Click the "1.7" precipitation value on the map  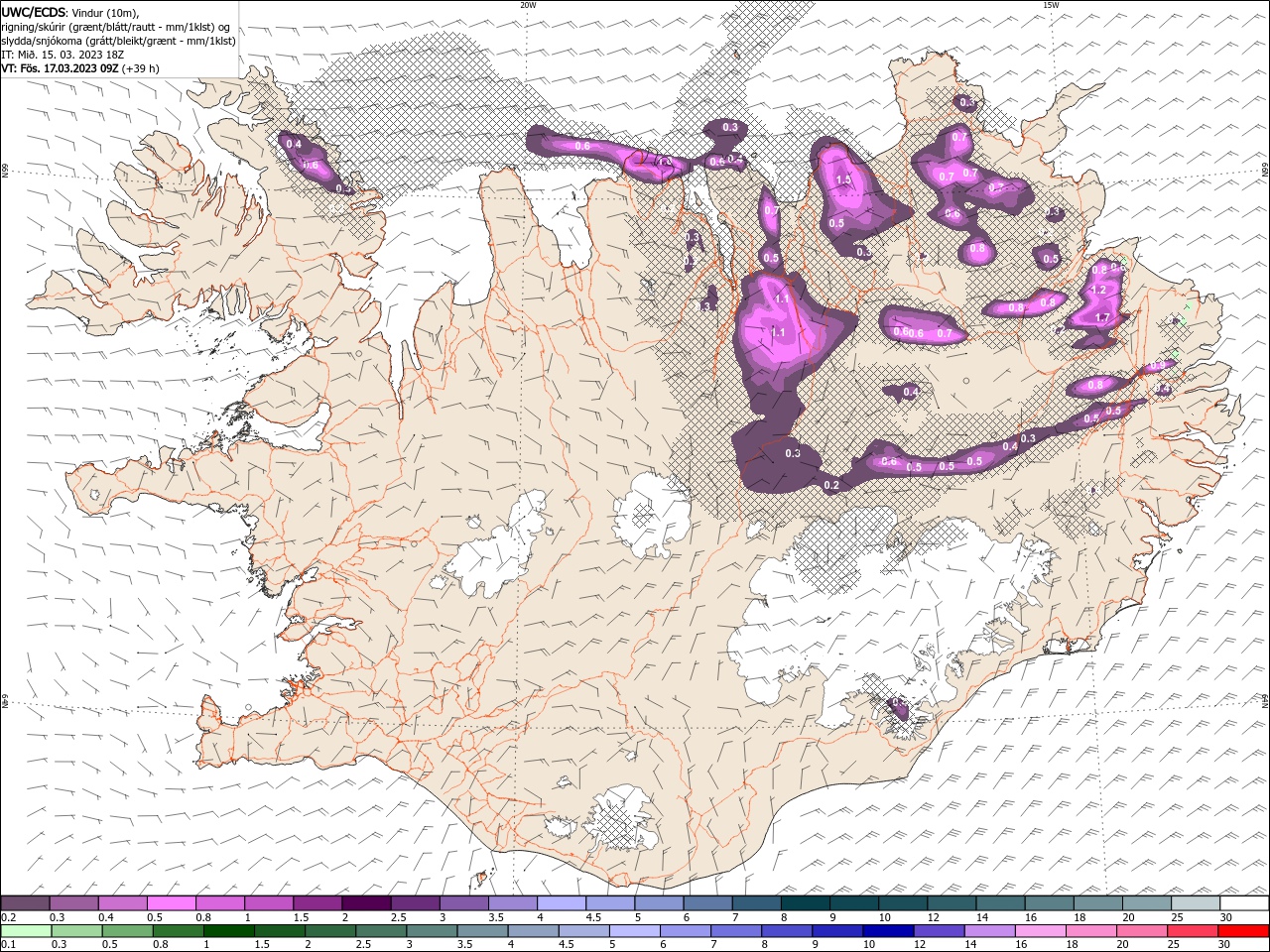pos(1102,317)
